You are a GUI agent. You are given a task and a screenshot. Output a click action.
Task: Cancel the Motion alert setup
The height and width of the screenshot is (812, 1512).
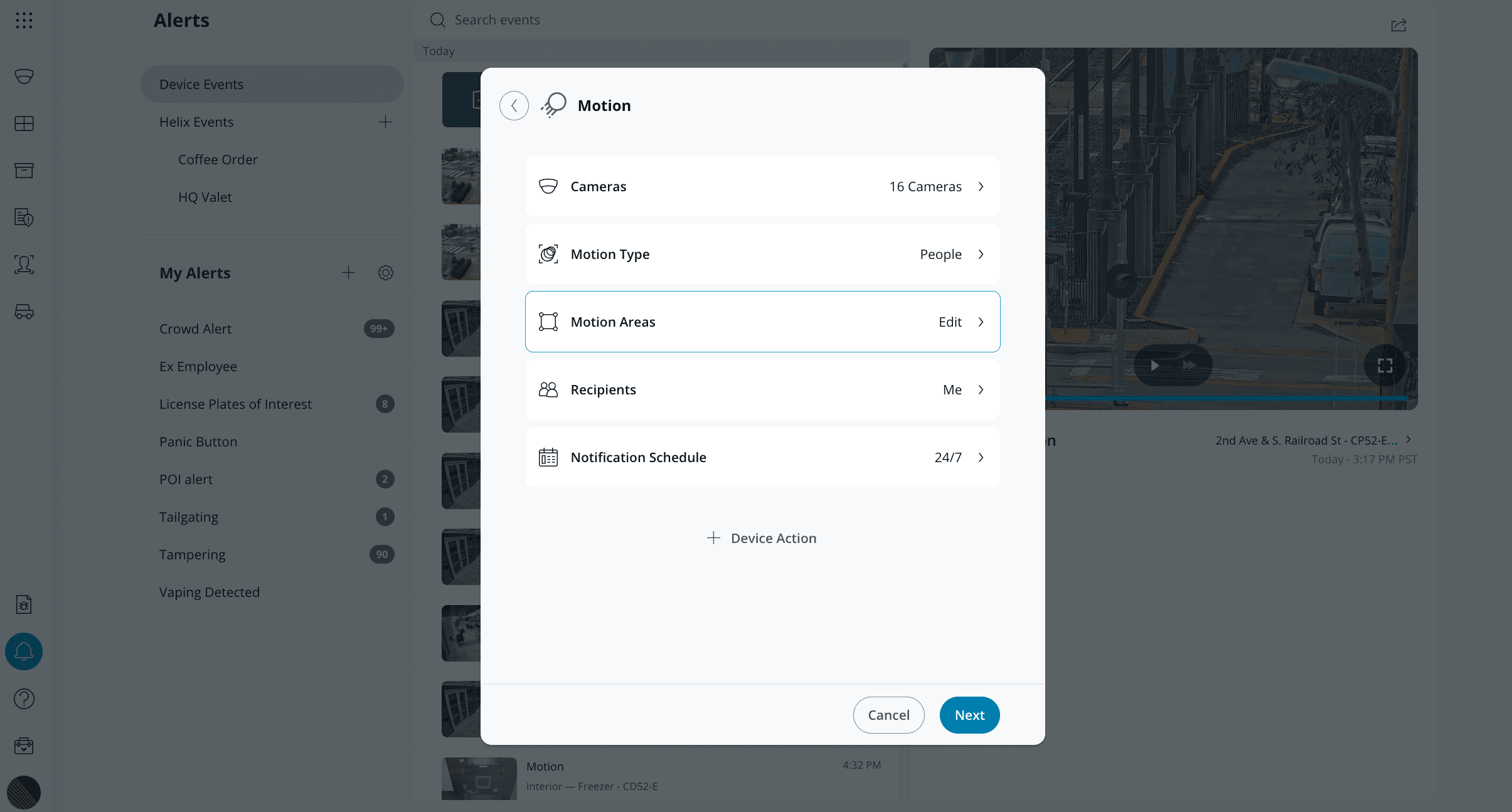tap(888, 715)
